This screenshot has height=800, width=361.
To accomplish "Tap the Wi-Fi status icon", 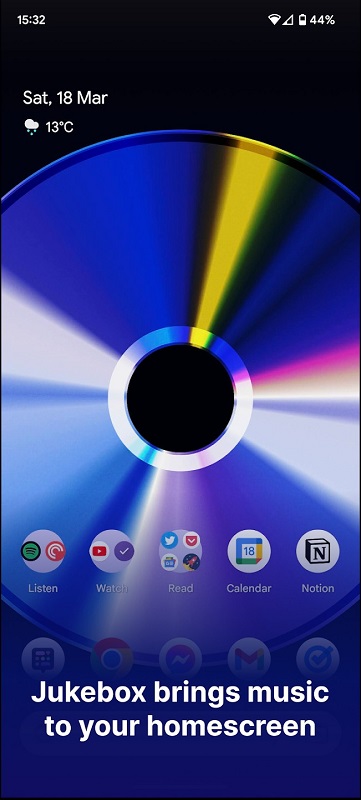I will [275, 20].
